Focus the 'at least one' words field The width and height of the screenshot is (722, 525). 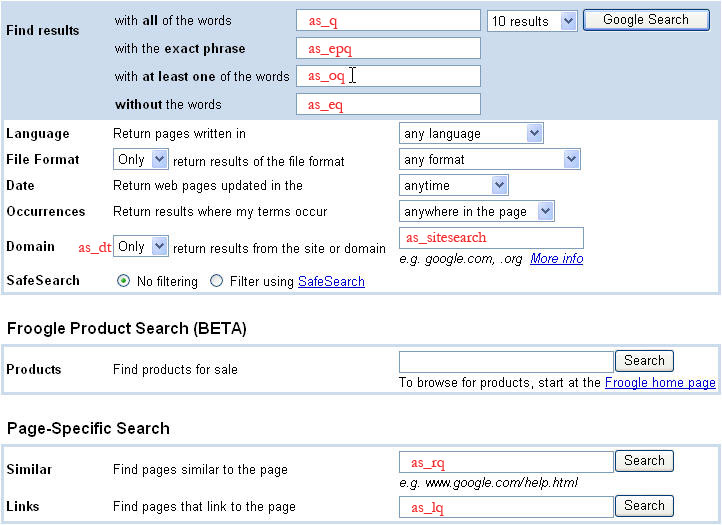(x=388, y=76)
